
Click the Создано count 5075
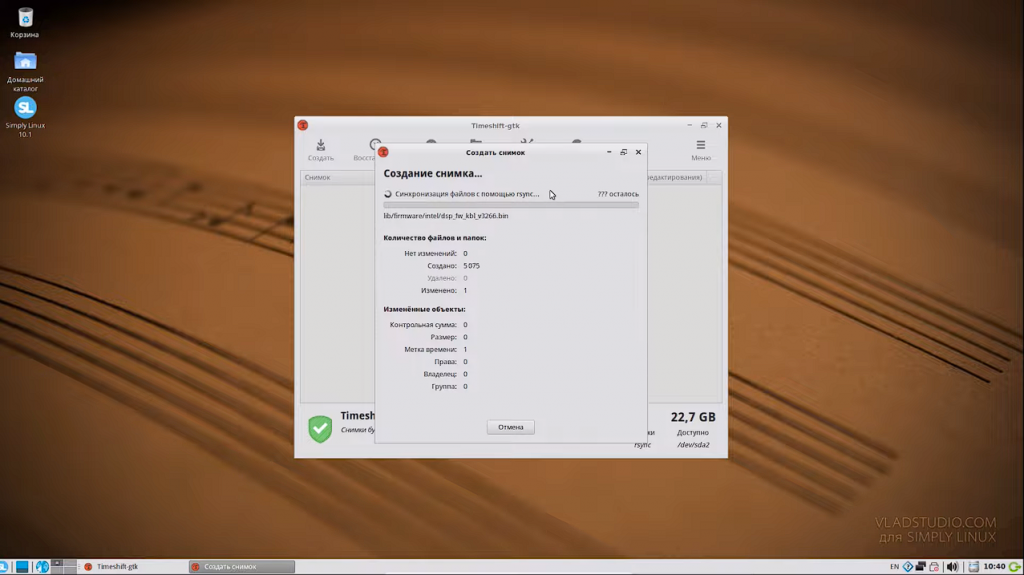(x=472, y=266)
